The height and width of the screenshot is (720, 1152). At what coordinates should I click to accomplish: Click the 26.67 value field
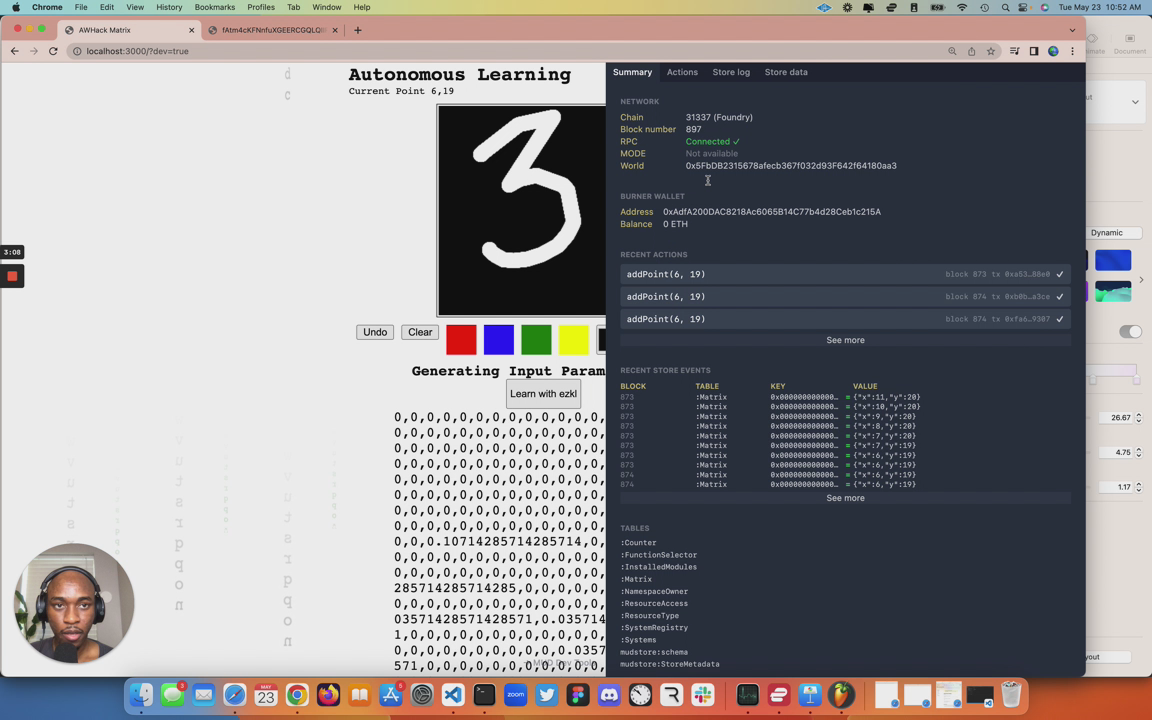1117,418
